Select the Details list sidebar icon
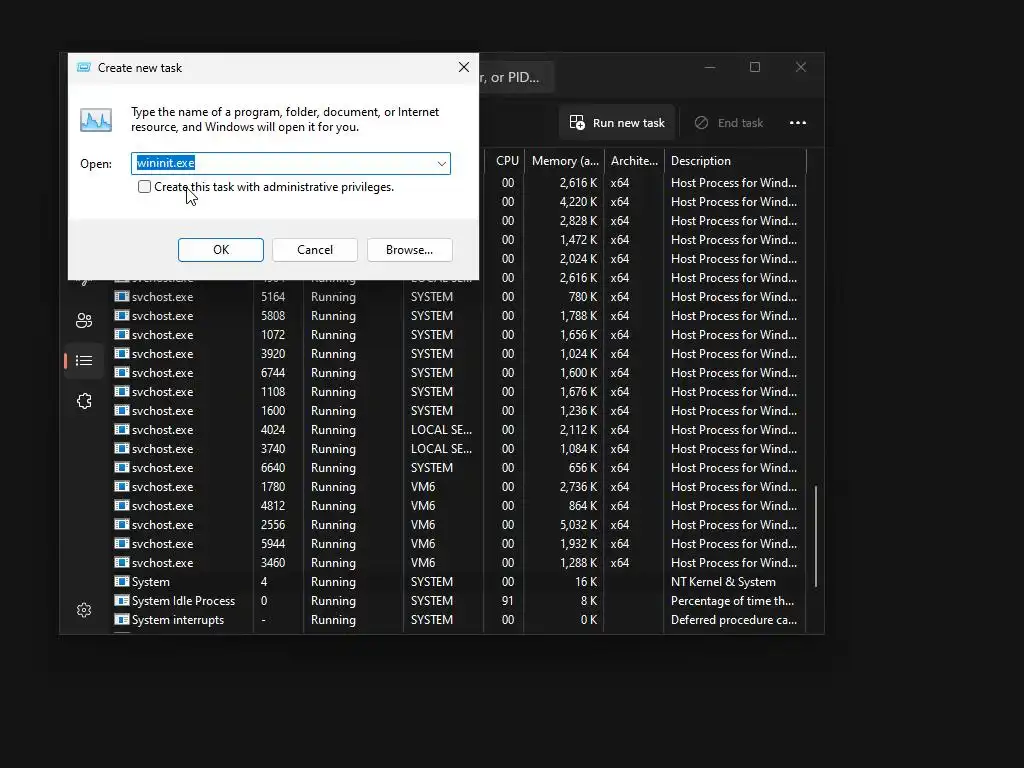 pyautogui.click(x=84, y=360)
